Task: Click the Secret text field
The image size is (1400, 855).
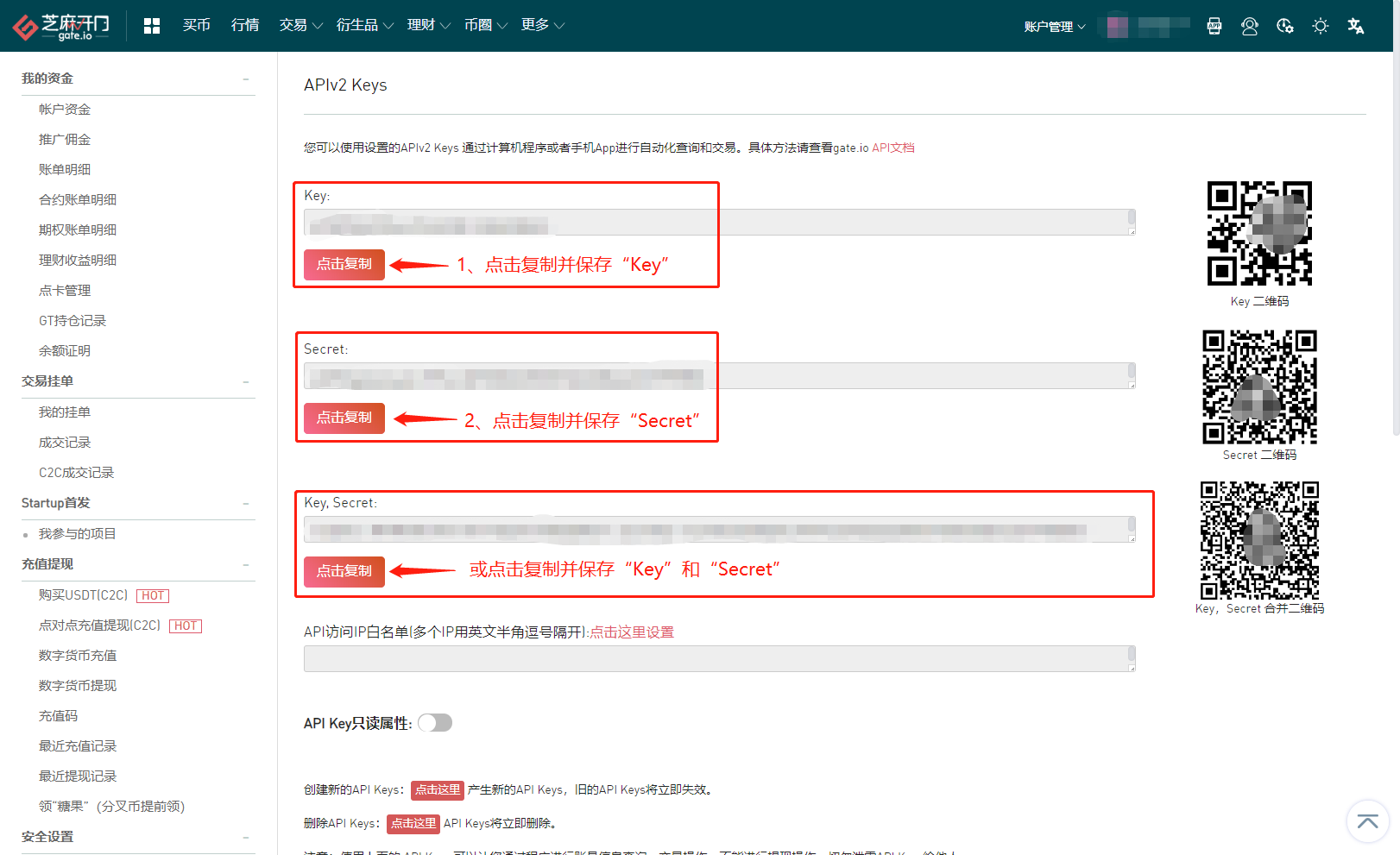Action: pyautogui.click(x=720, y=375)
